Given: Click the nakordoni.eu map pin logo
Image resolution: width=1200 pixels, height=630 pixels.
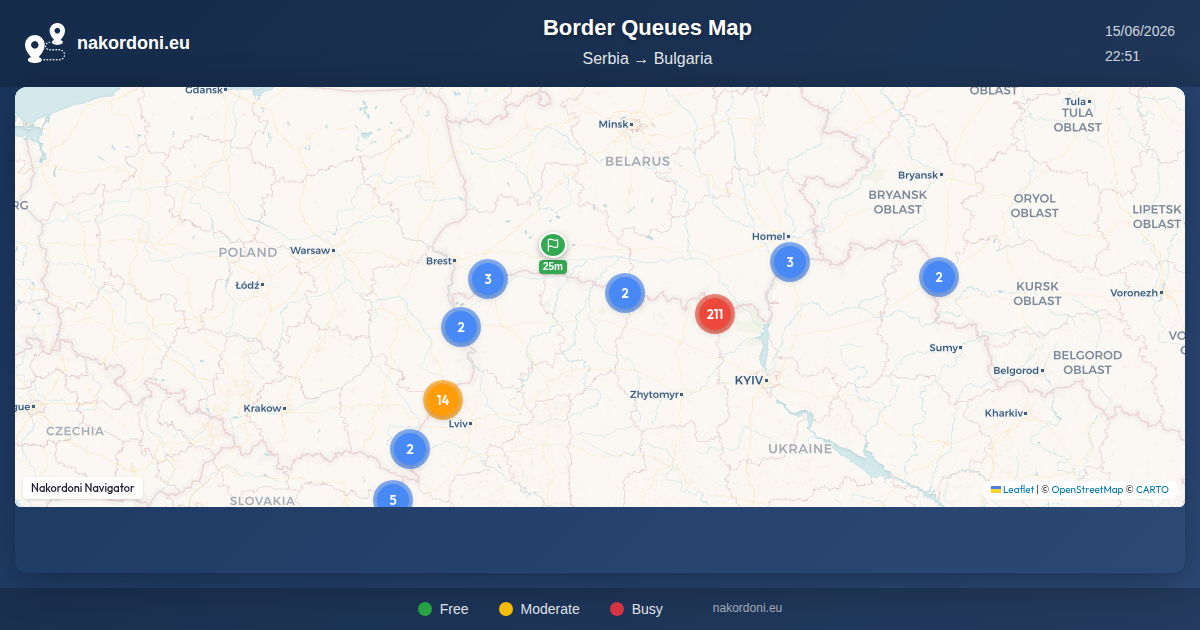Looking at the screenshot, I should coord(45,43).
